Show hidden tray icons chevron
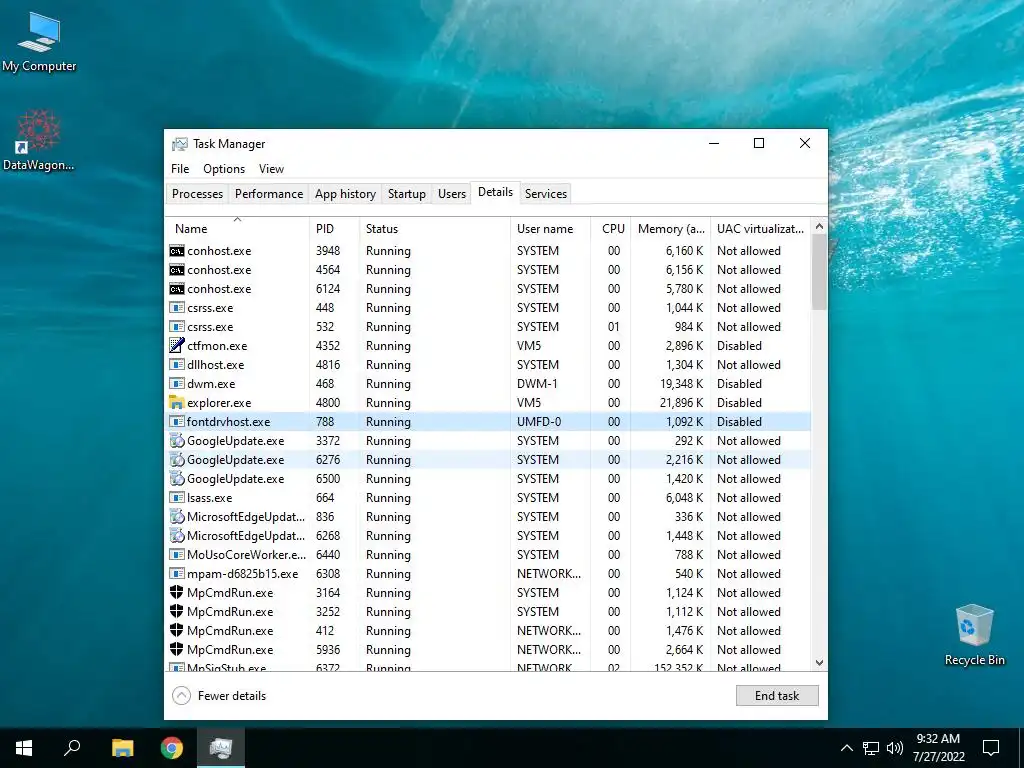The image size is (1024, 768). 846,748
